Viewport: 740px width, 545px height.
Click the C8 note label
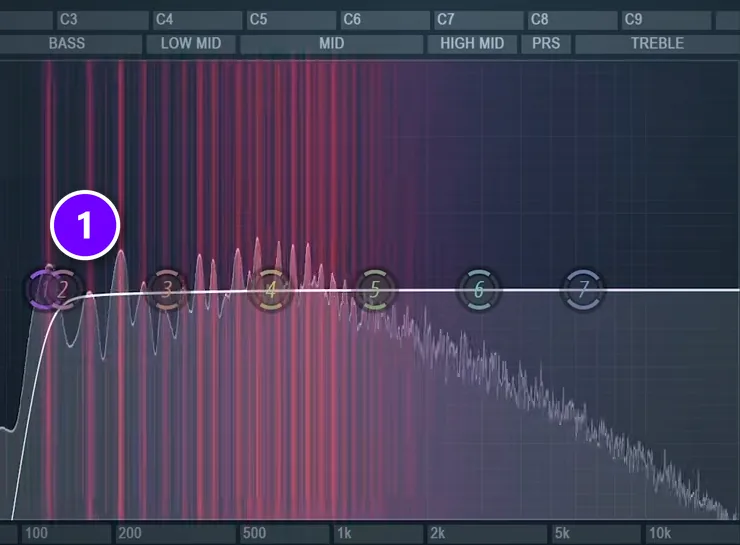tap(539, 20)
